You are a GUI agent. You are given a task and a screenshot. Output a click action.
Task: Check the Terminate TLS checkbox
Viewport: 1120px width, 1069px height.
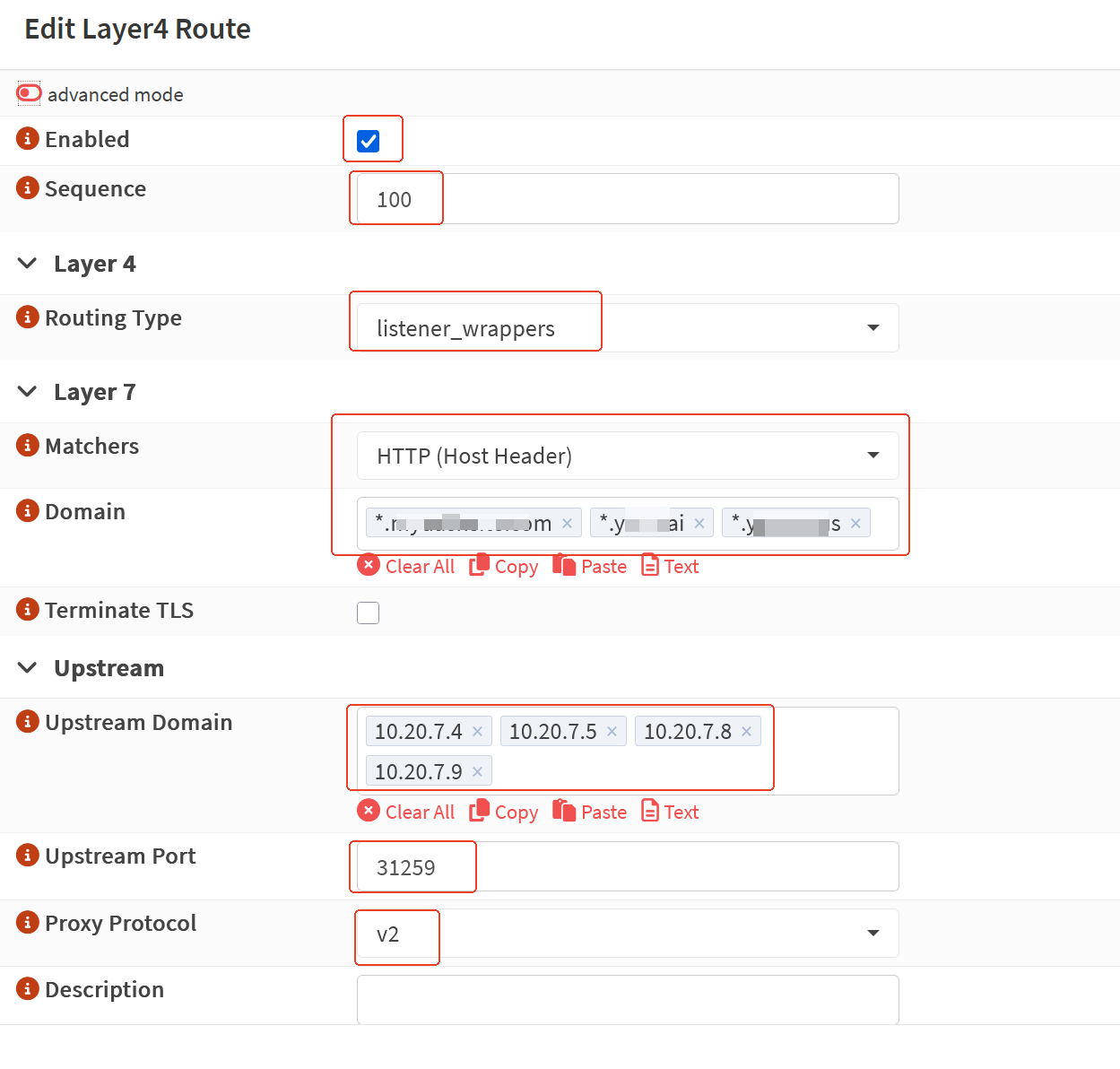pos(369,613)
